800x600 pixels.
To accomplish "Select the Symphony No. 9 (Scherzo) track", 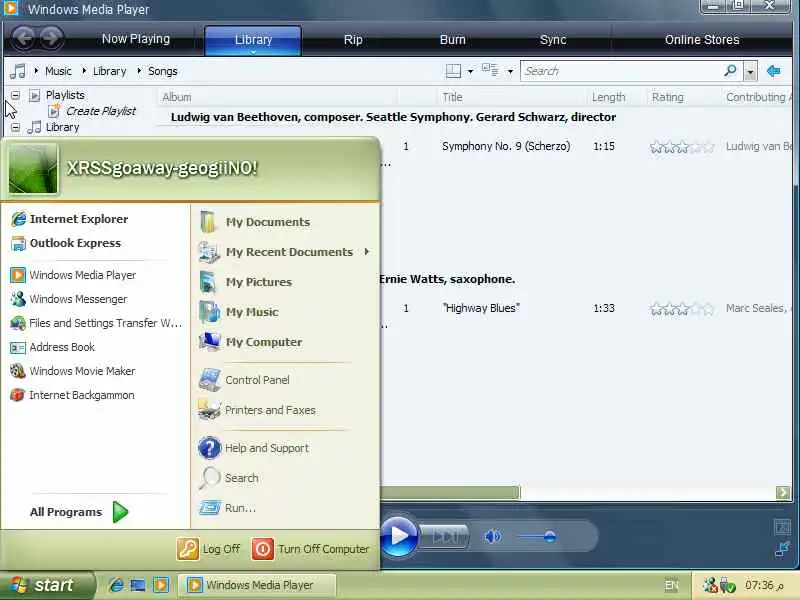I will (x=506, y=146).
